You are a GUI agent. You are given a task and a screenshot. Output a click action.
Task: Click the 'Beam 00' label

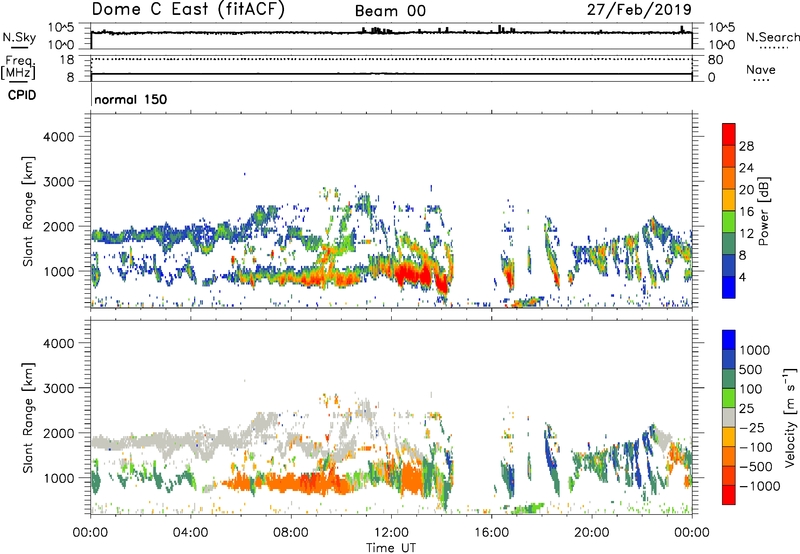390,11
